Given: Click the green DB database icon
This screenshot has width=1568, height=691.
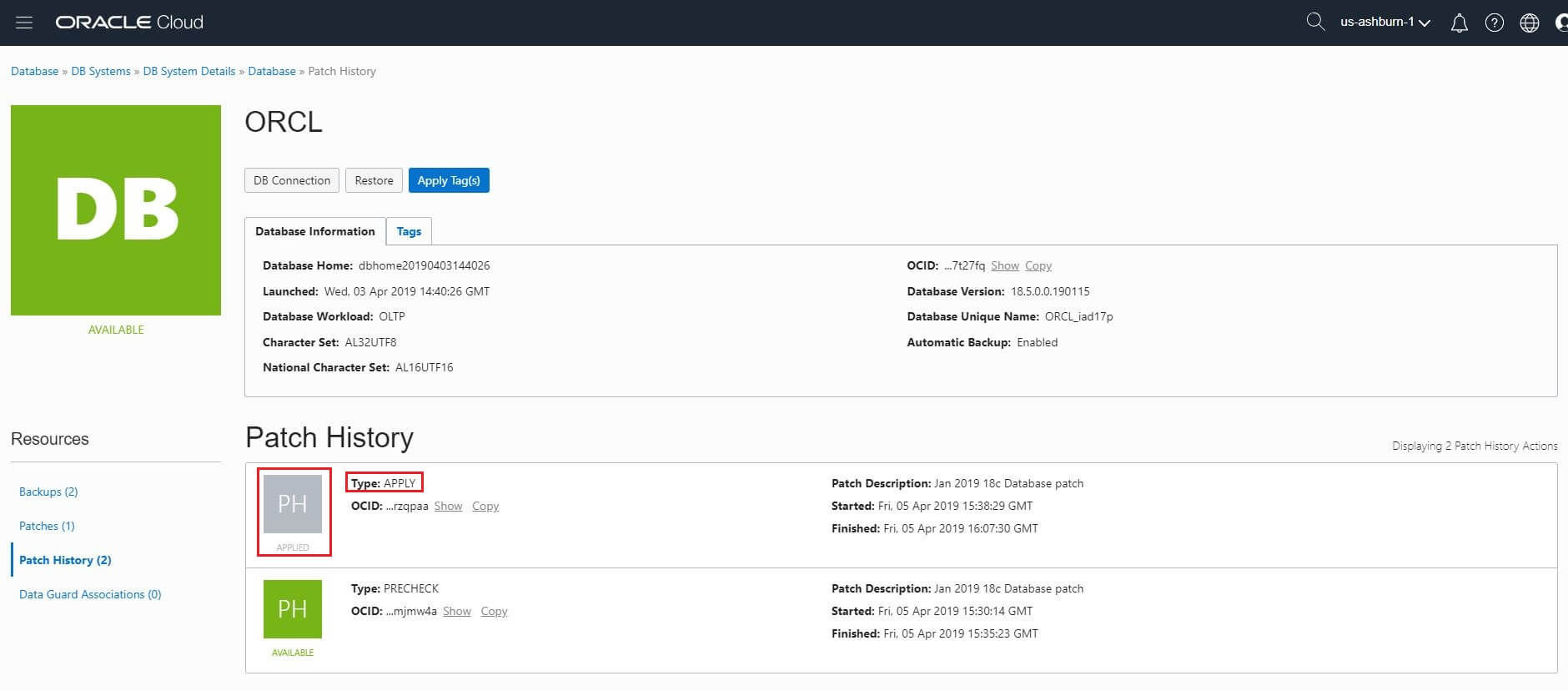Looking at the screenshot, I should tap(116, 210).
